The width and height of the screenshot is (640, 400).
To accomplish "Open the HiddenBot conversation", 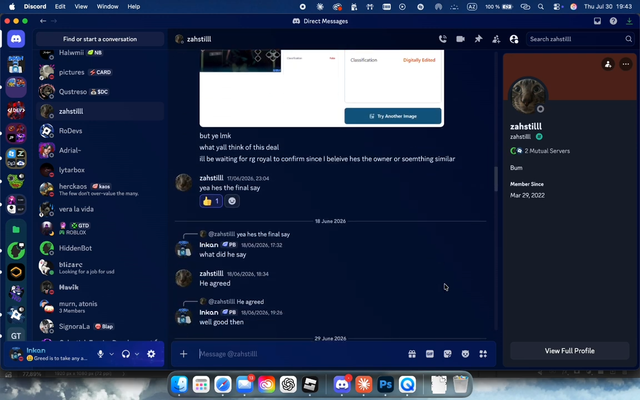I will tap(100, 248).
